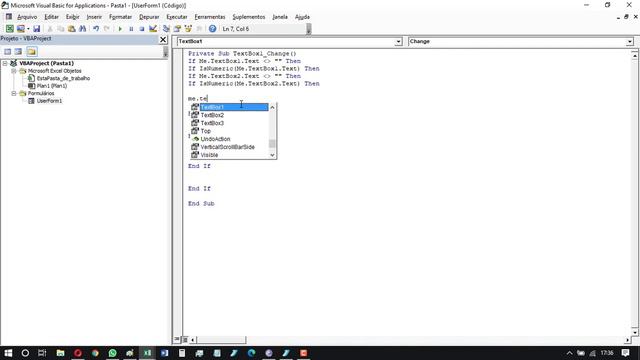Open VBA Help question mark icon
This screenshot has width=640, height=360.
(212, 29)
